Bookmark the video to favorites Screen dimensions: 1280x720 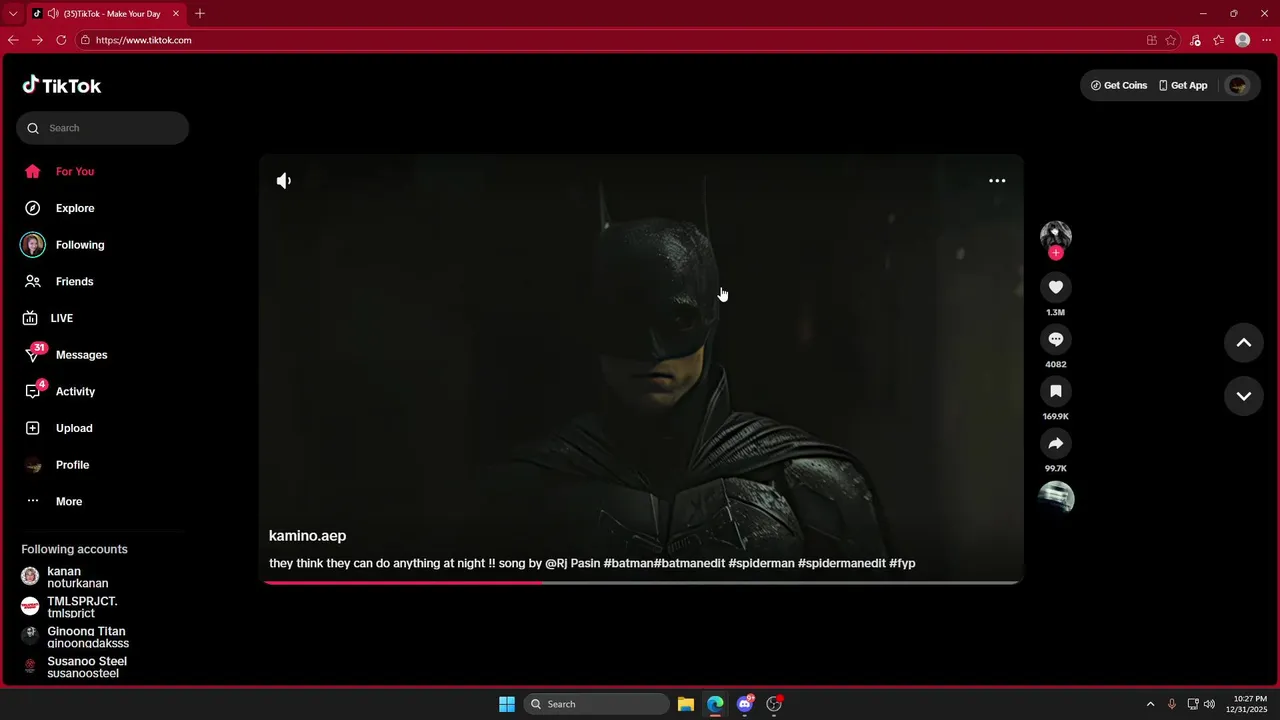tap(1055, 392)
